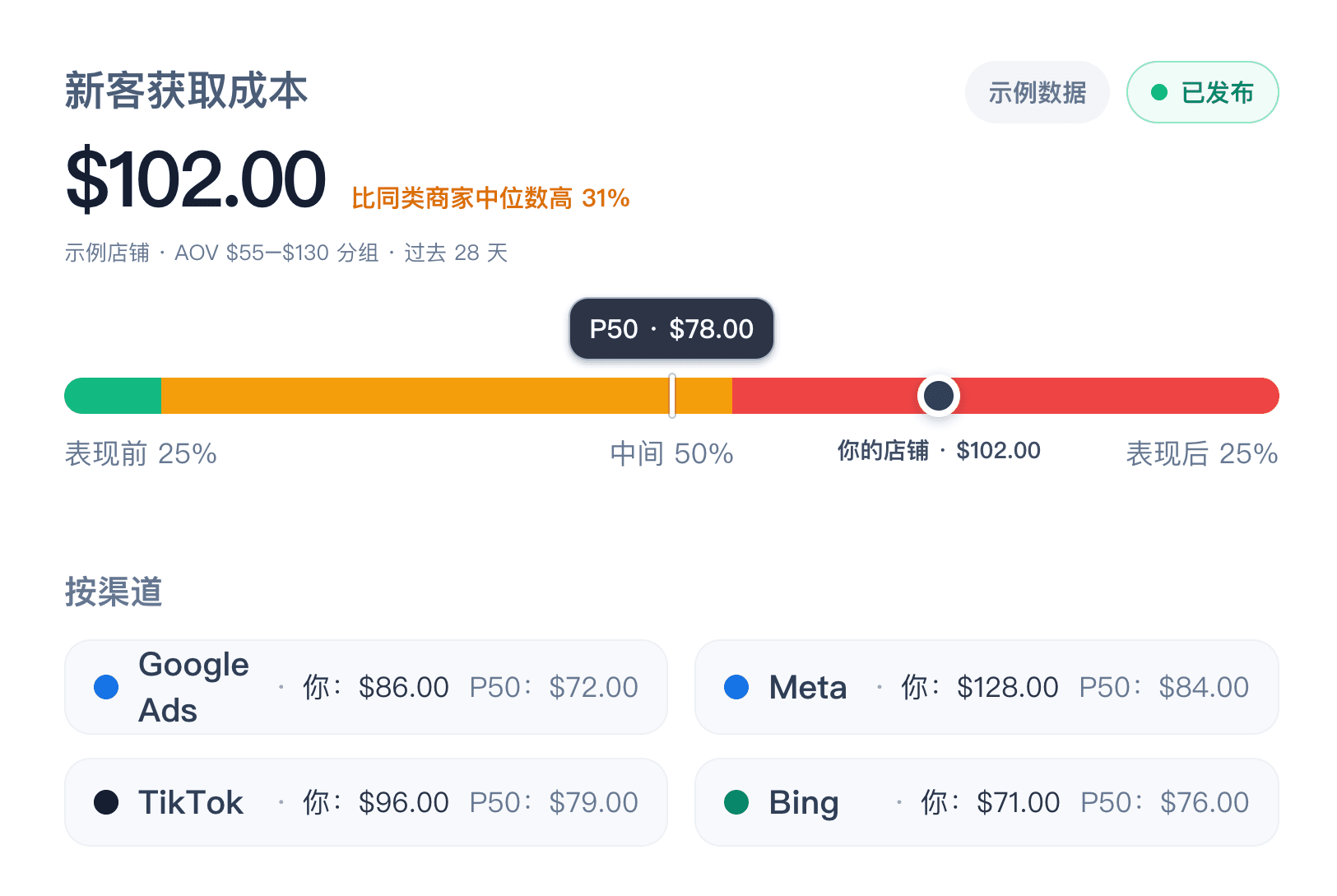Select the 你的店铺 marker knob on the bar
Screen dimensions: 1337x896
tap(939, 396)
